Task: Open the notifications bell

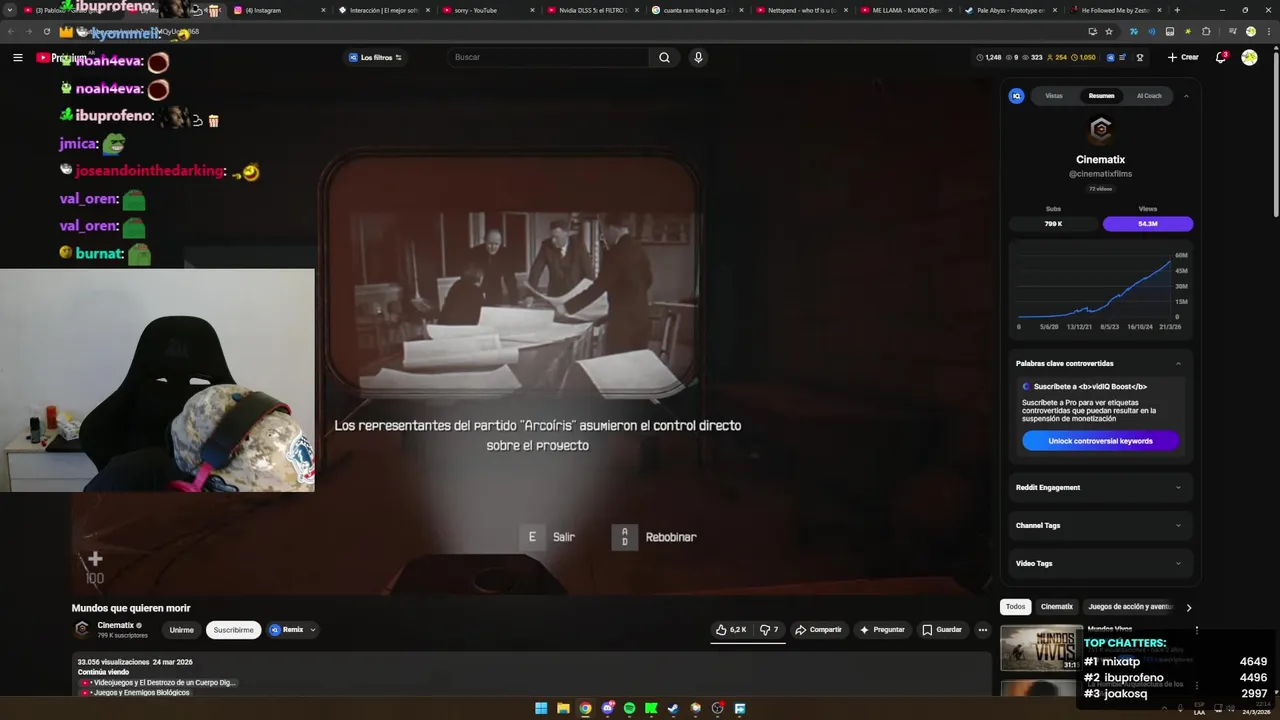Action: (x=1221, y=57)
